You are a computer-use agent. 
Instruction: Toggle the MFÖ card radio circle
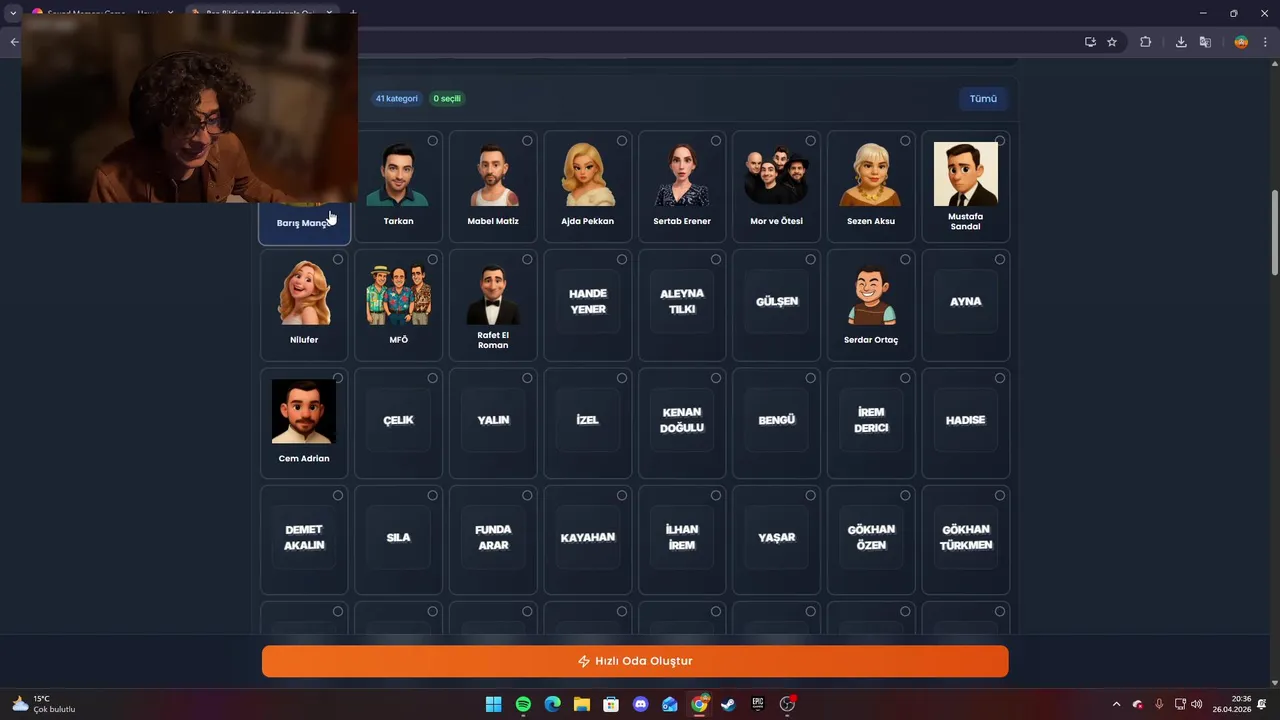pos(432,260)
